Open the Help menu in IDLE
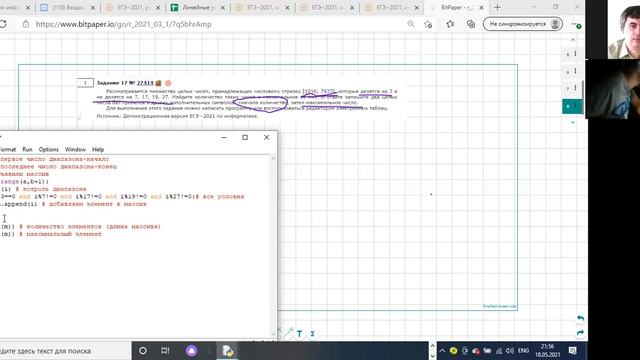 tap(98, 149)
